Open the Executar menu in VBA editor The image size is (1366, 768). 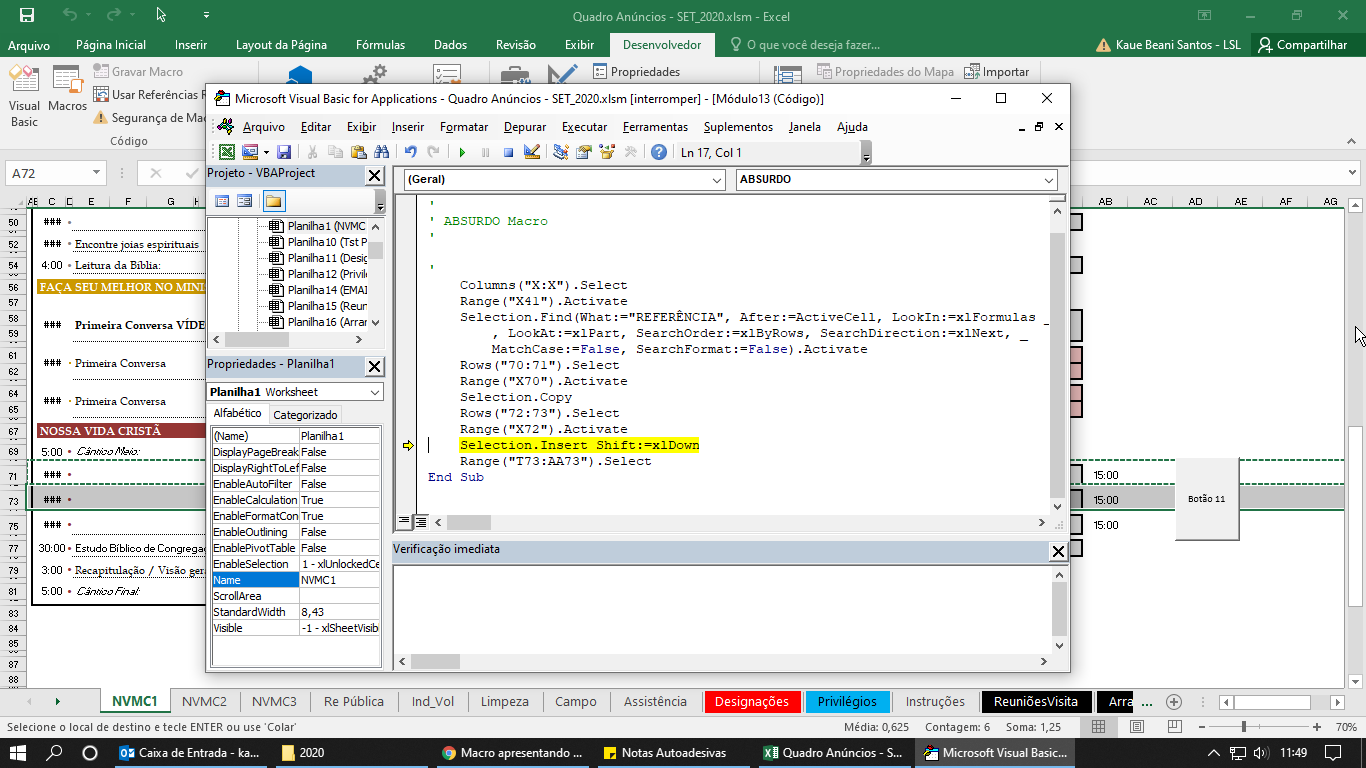(584, 127)
